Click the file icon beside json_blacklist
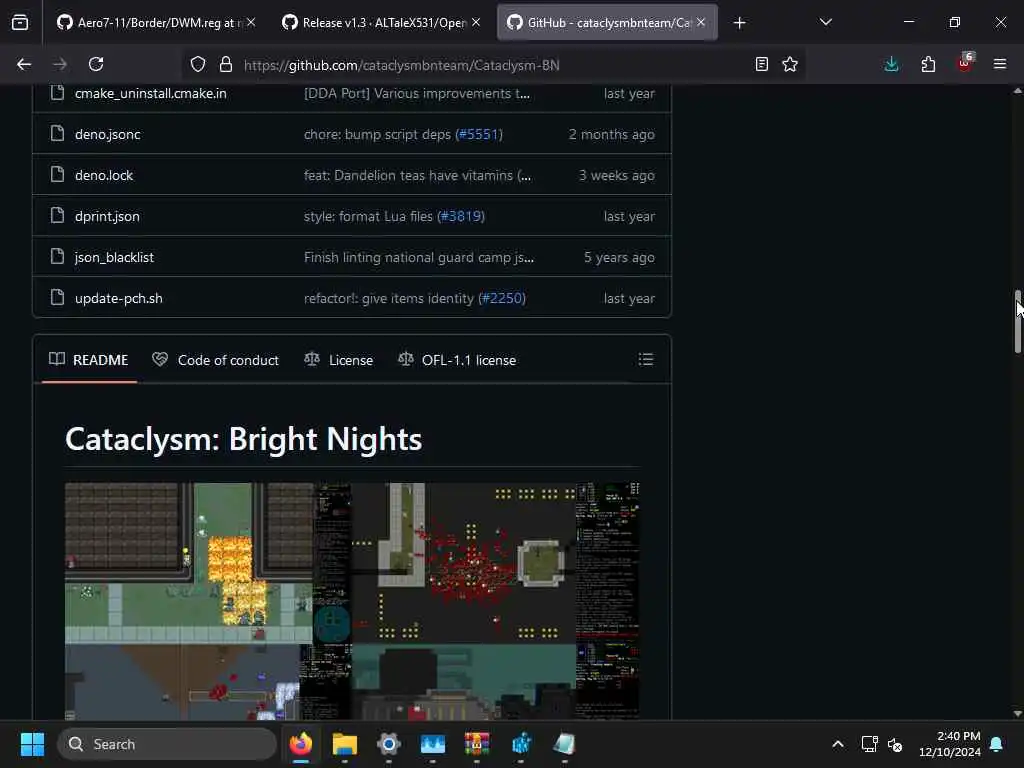The image size is (1024, 768). [x=57, y=257]
